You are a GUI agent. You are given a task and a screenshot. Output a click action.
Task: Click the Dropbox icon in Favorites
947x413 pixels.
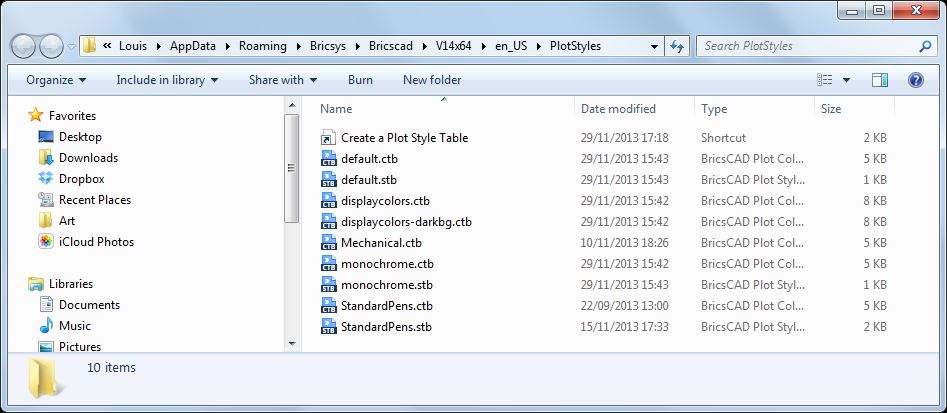click(x=46, y=179)
